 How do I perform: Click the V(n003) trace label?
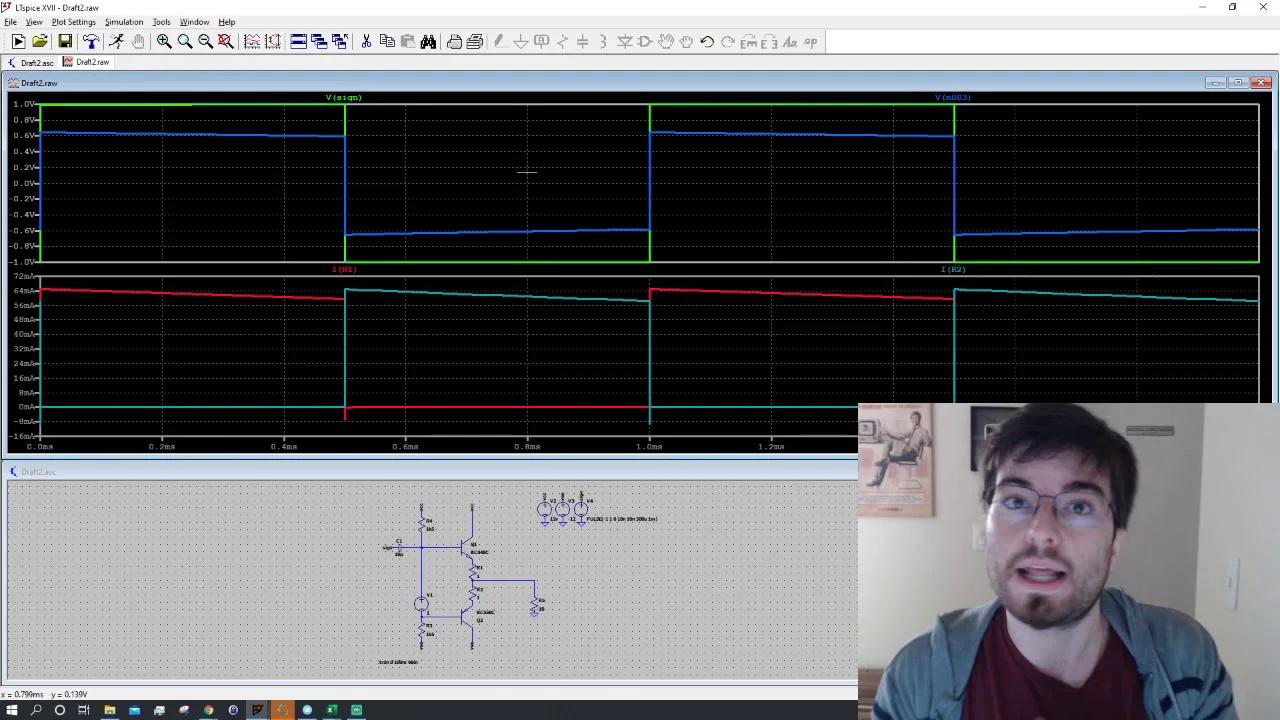click(x=953, y=97)
